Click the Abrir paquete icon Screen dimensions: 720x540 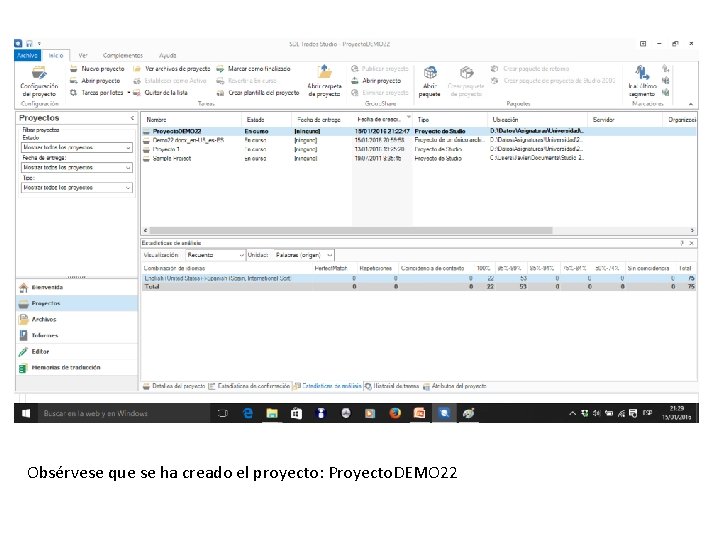pos(430,81)
